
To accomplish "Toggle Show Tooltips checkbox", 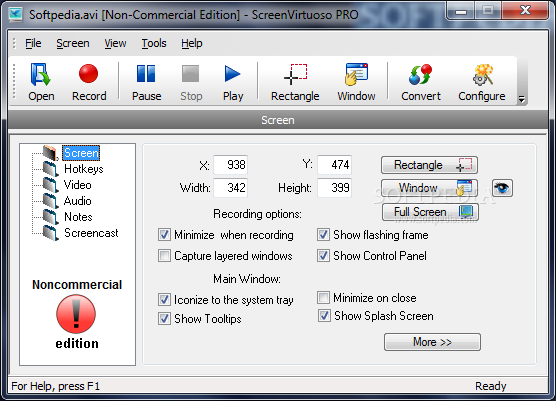I will coord(164,318).
